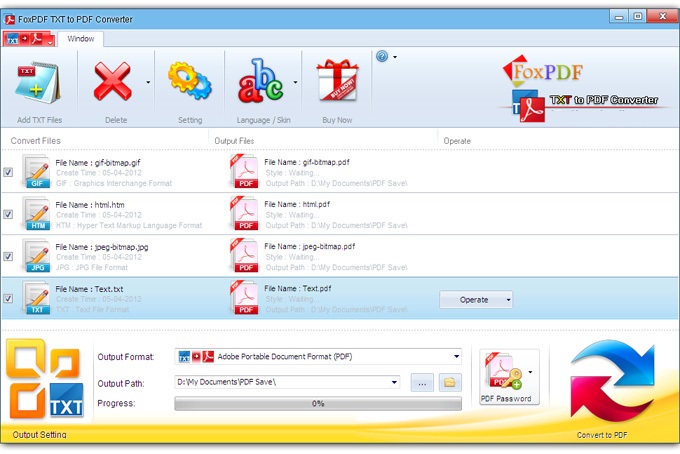
Task: Select the File Name : Text.pdf text
Action: point(298,288)
